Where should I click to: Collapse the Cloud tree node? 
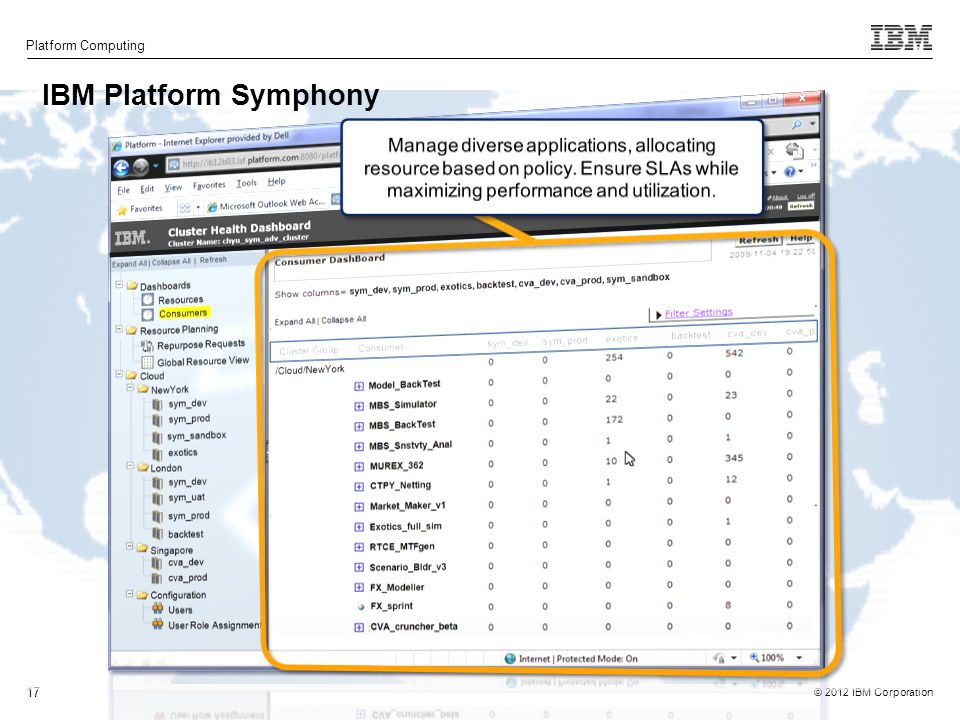[x=119, y=374]
